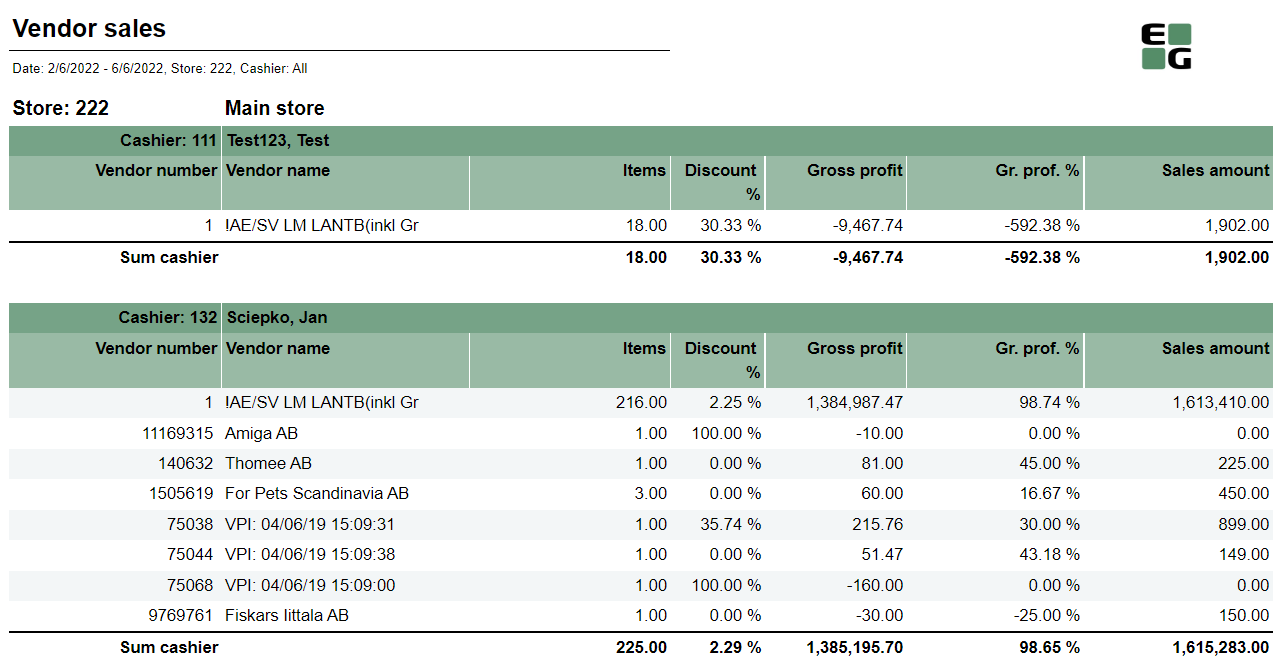The height and width of the screenshot is (672, 1280).
Task: Click vendor number 75038
Action: click(x=190, y=524)
